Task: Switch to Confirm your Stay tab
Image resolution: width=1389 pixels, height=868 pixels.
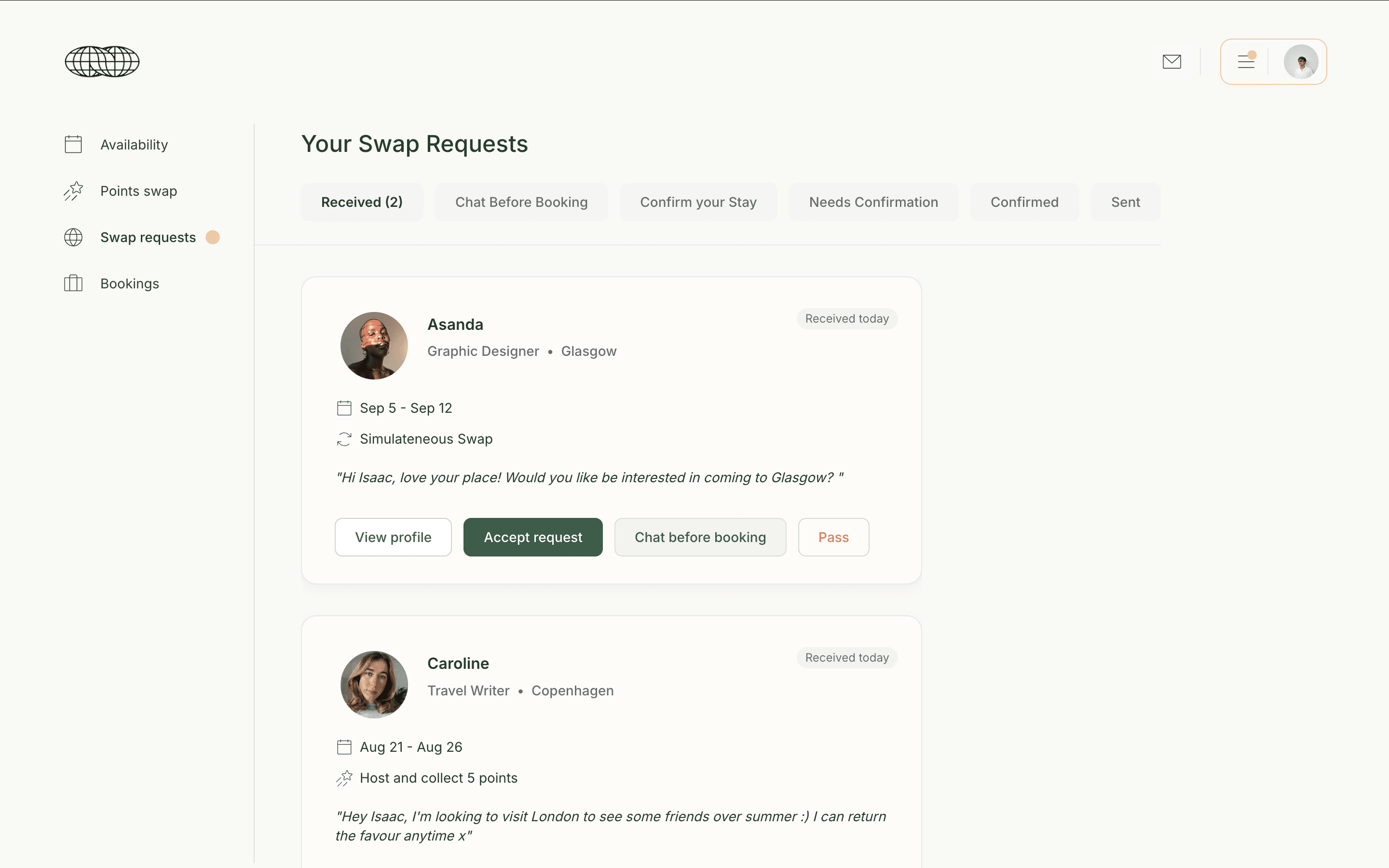Action: (698, 202)
